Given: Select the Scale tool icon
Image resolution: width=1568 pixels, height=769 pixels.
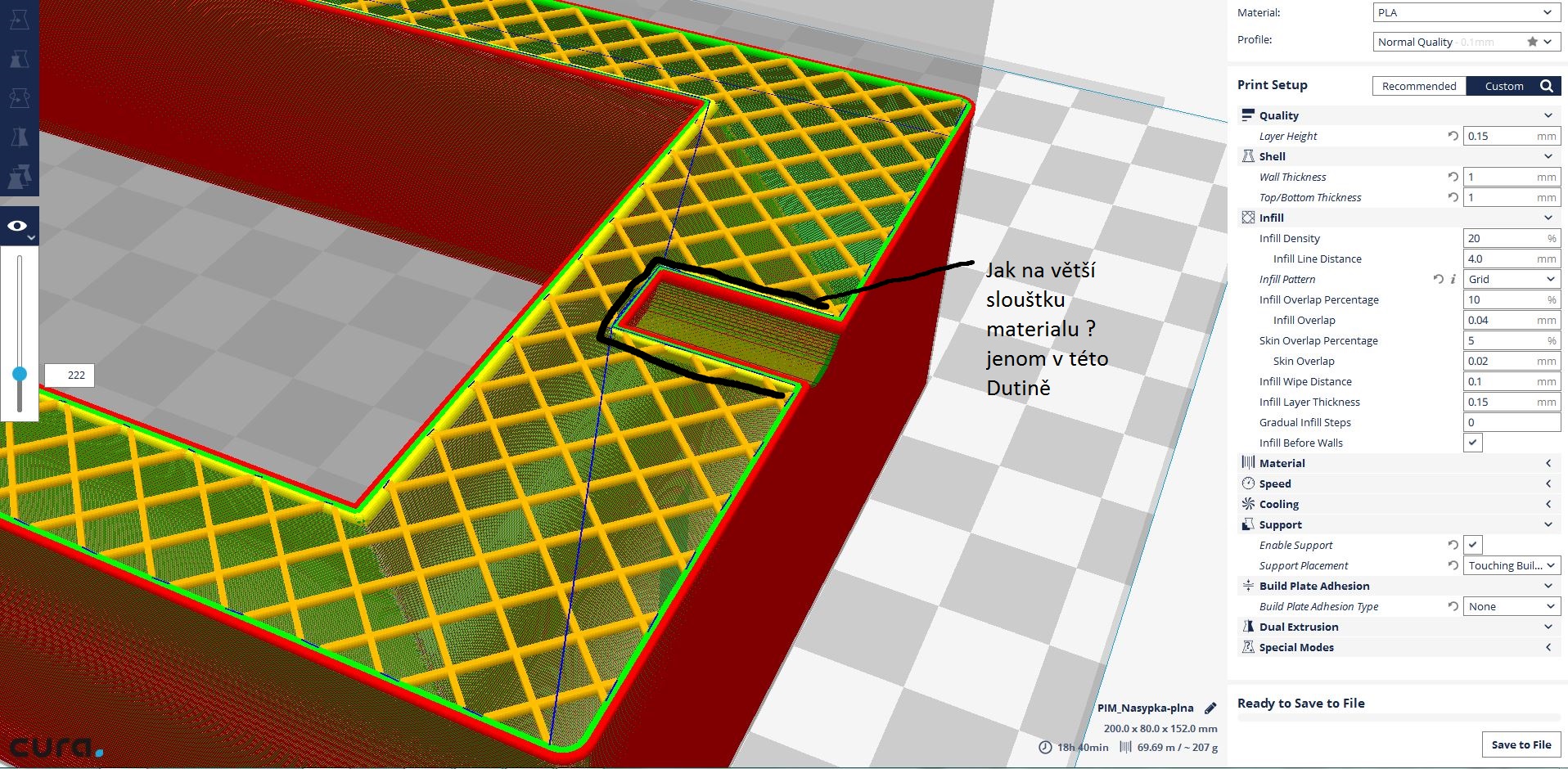Looking at the screenshot, I should (19, 59).
